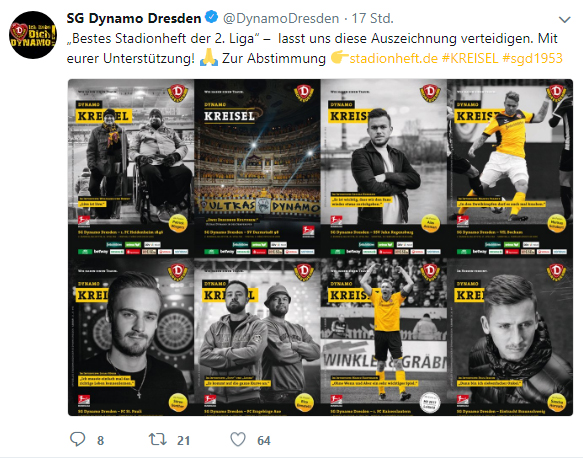The width and height of the screenshot is (583, 458).
Task: Open the #sgd1953 hashtag
Action: tap(532, 58)
